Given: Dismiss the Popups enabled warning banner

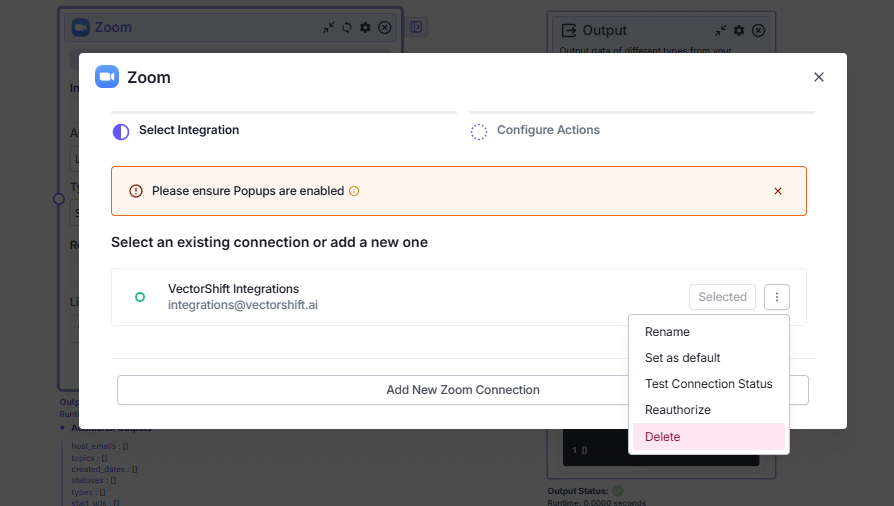Looking at the screenshot, I should click(x=778, y=191).
